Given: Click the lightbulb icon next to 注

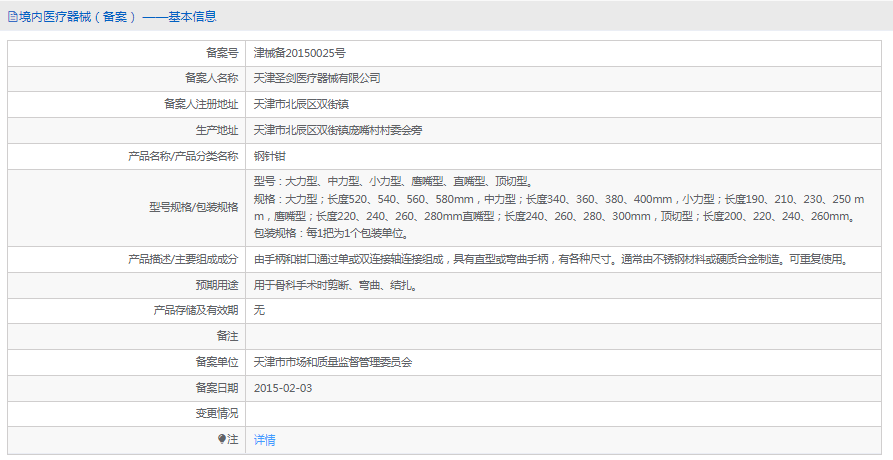Looking at the screenshot, I should [222, 439].
